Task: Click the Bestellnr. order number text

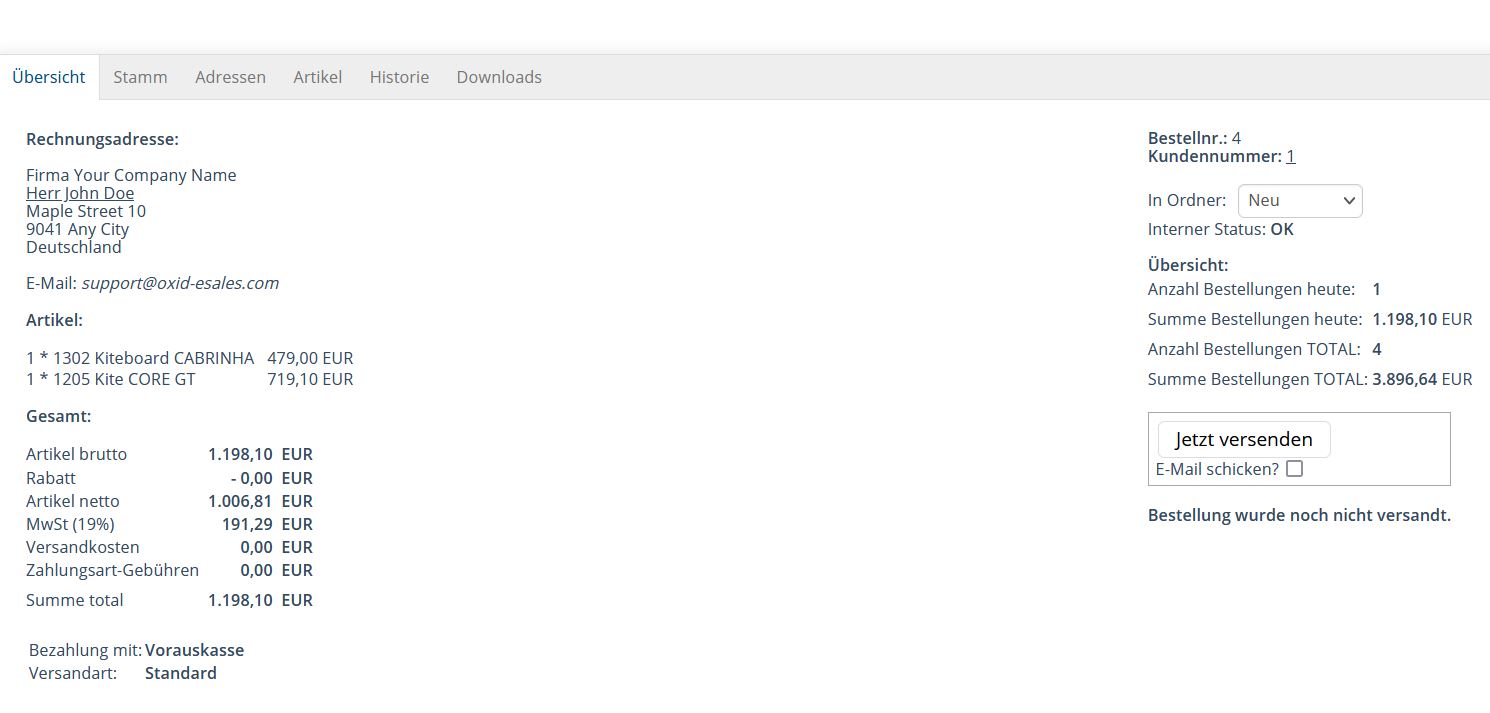Action: click(1194, 138)
